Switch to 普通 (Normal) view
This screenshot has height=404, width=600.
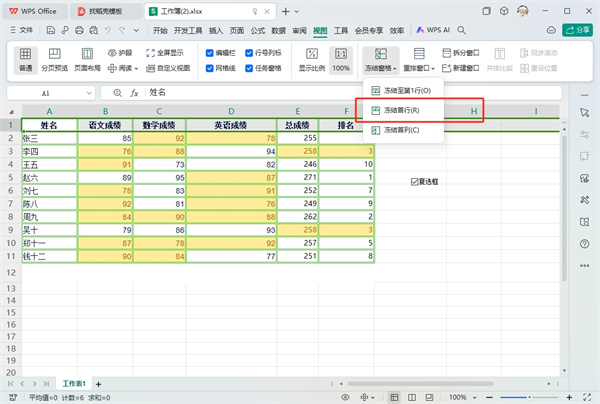[25, 59]
